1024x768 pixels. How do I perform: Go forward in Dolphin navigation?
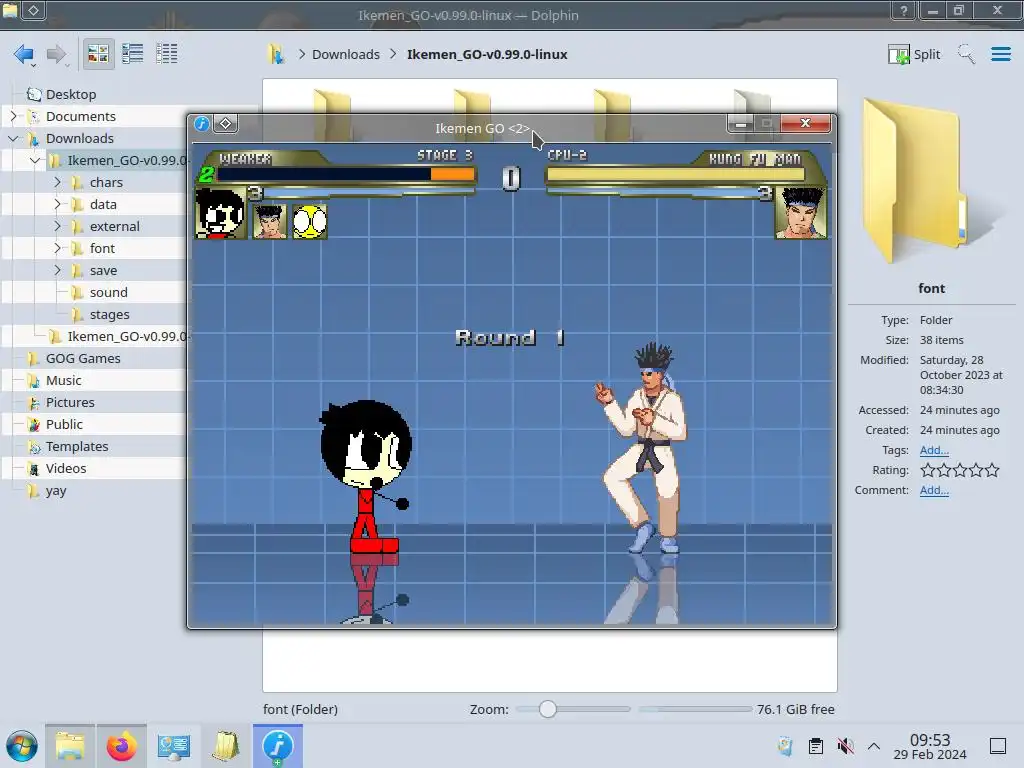pyautogui.click(x=57, y=54)
